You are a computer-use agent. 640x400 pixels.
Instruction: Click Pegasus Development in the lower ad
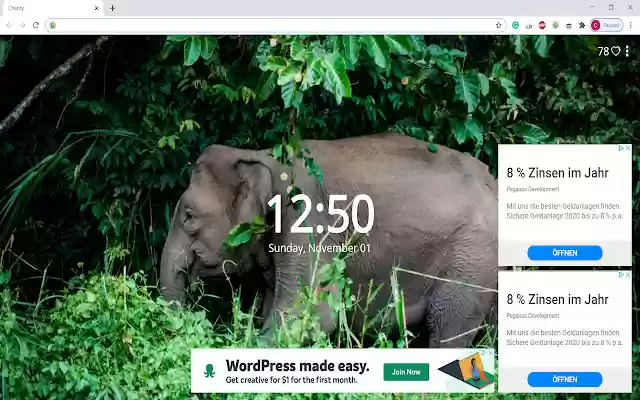(533, 316)
